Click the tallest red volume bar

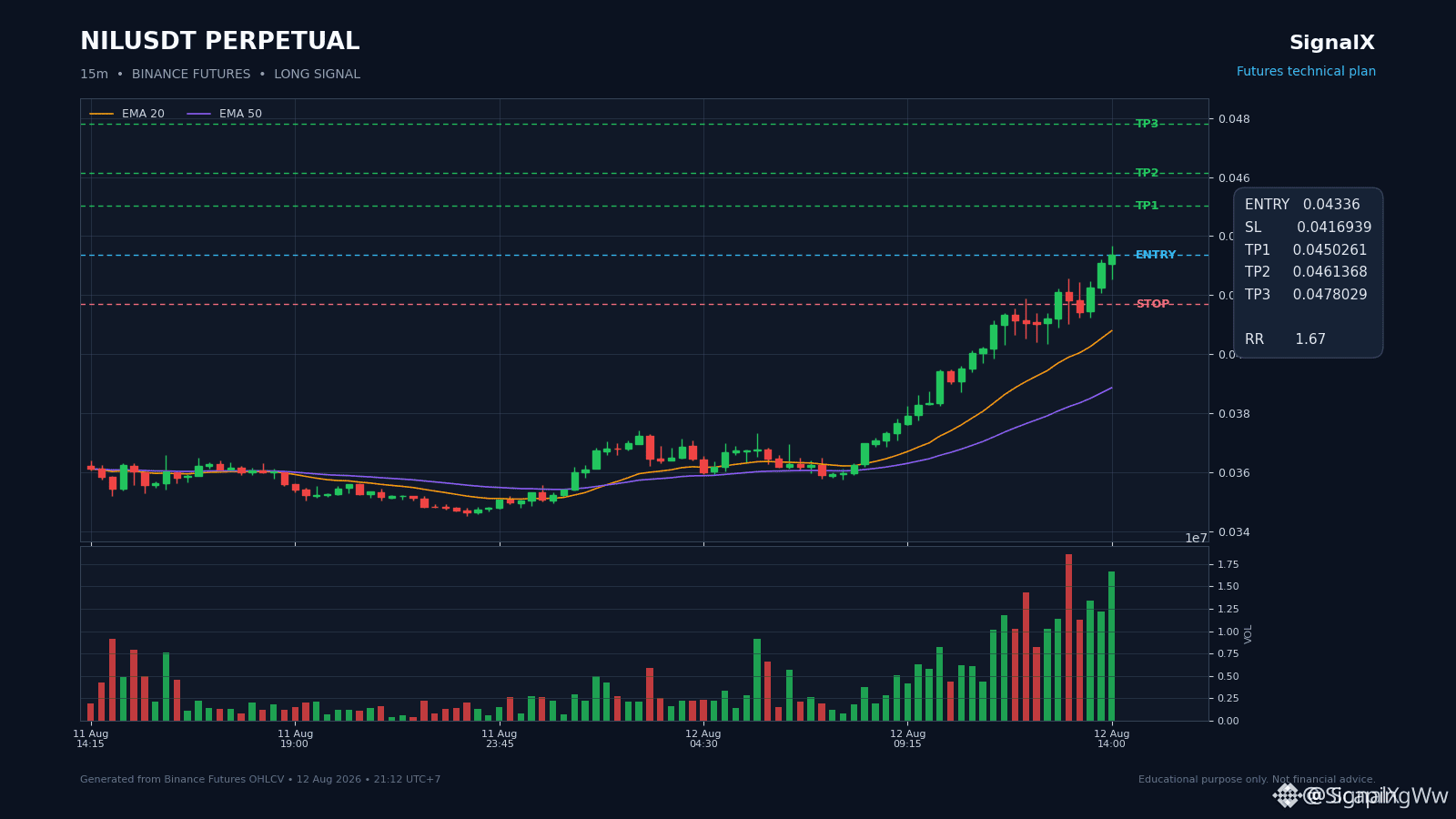[x=1068, y=638]
